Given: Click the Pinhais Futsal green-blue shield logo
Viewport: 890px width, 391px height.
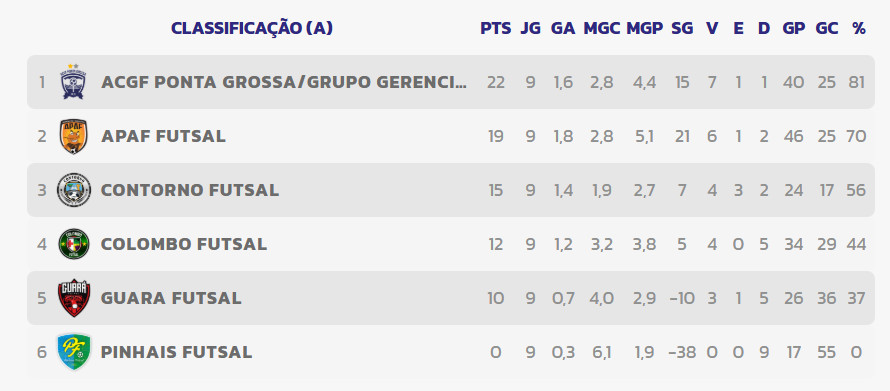Looking at the screenshot, I should point(74,352).
